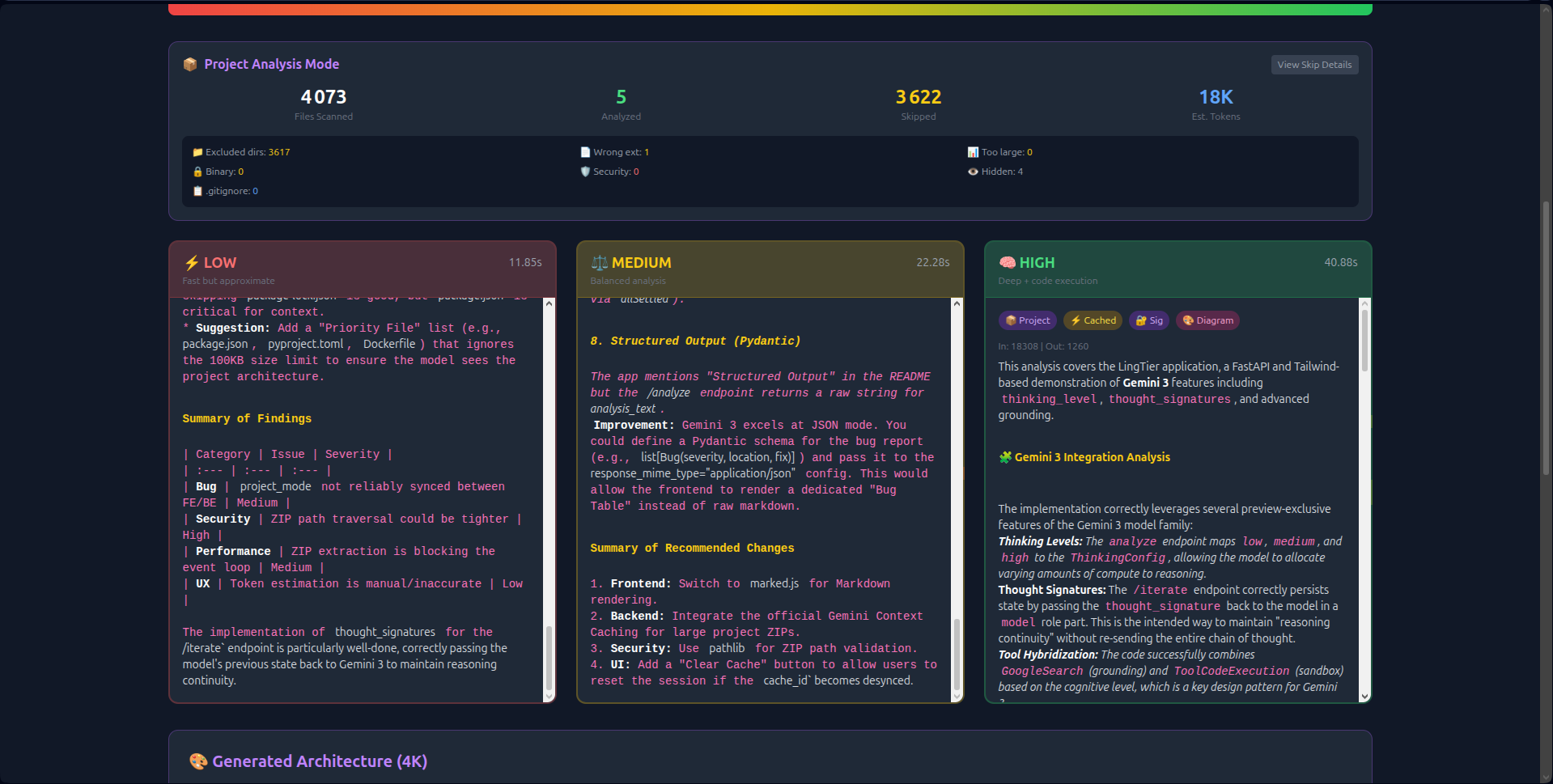This screenshot has height=784, width=1553.
Task: Click the LOW panel scrollbar down arrow
Action: 549,696
